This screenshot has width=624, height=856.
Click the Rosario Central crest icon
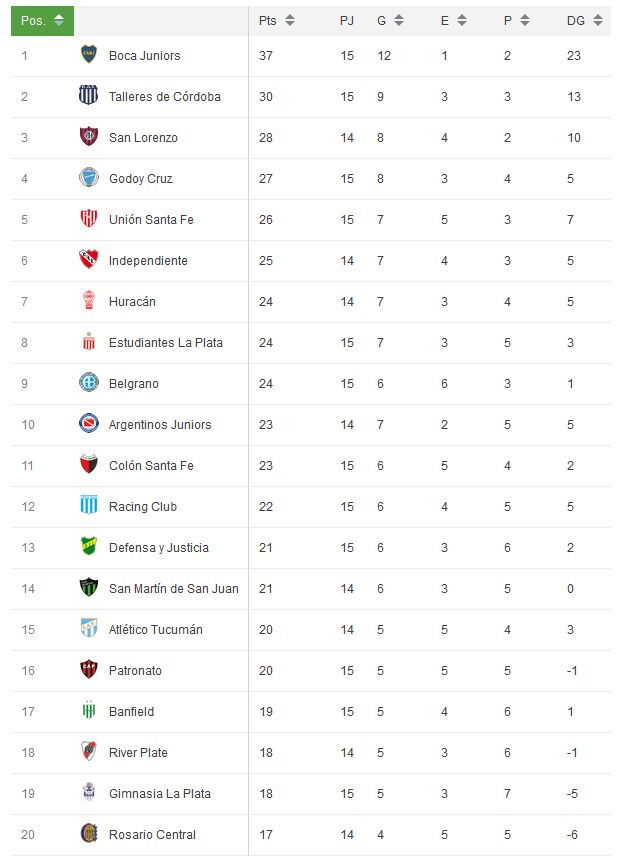pyautogui.click(x=88, y=833)
